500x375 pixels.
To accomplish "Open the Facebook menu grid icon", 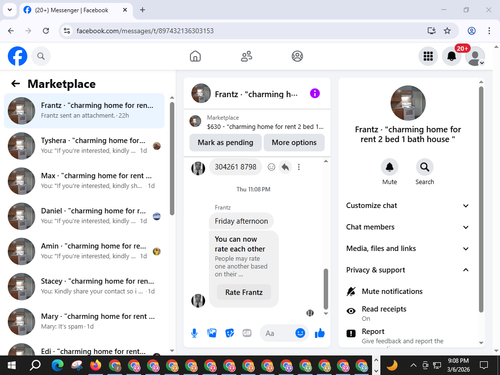I will coord(428,56).
